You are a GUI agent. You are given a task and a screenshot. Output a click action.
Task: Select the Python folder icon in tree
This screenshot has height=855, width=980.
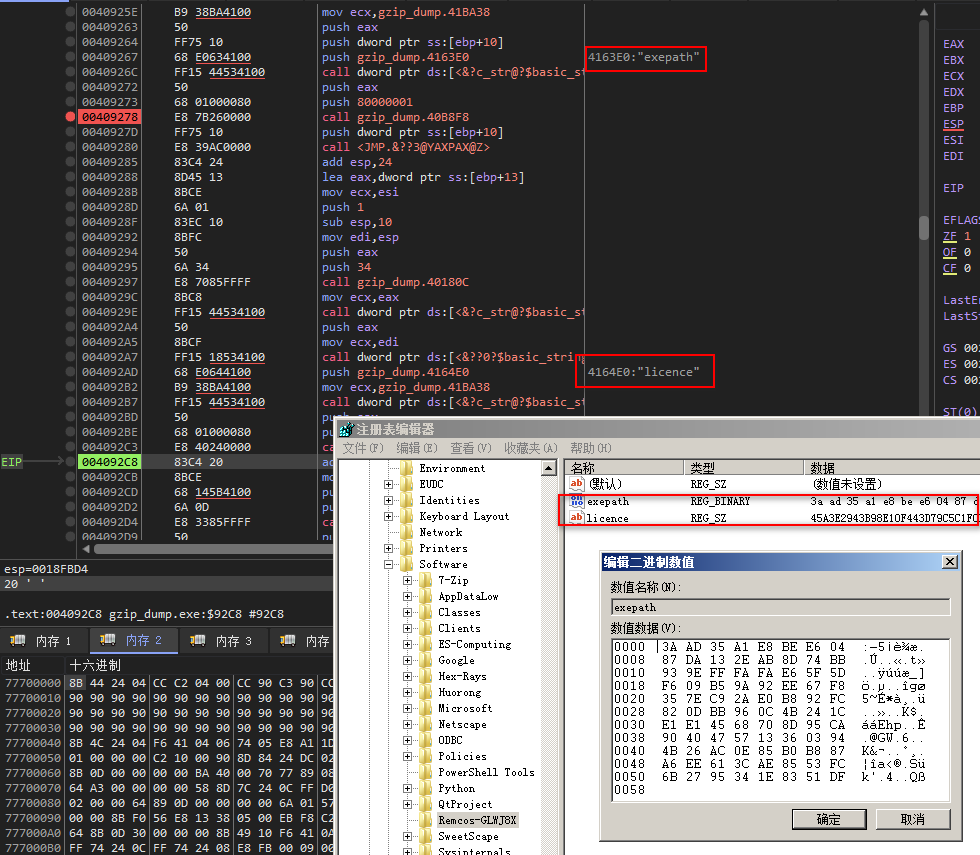point(426,789)
